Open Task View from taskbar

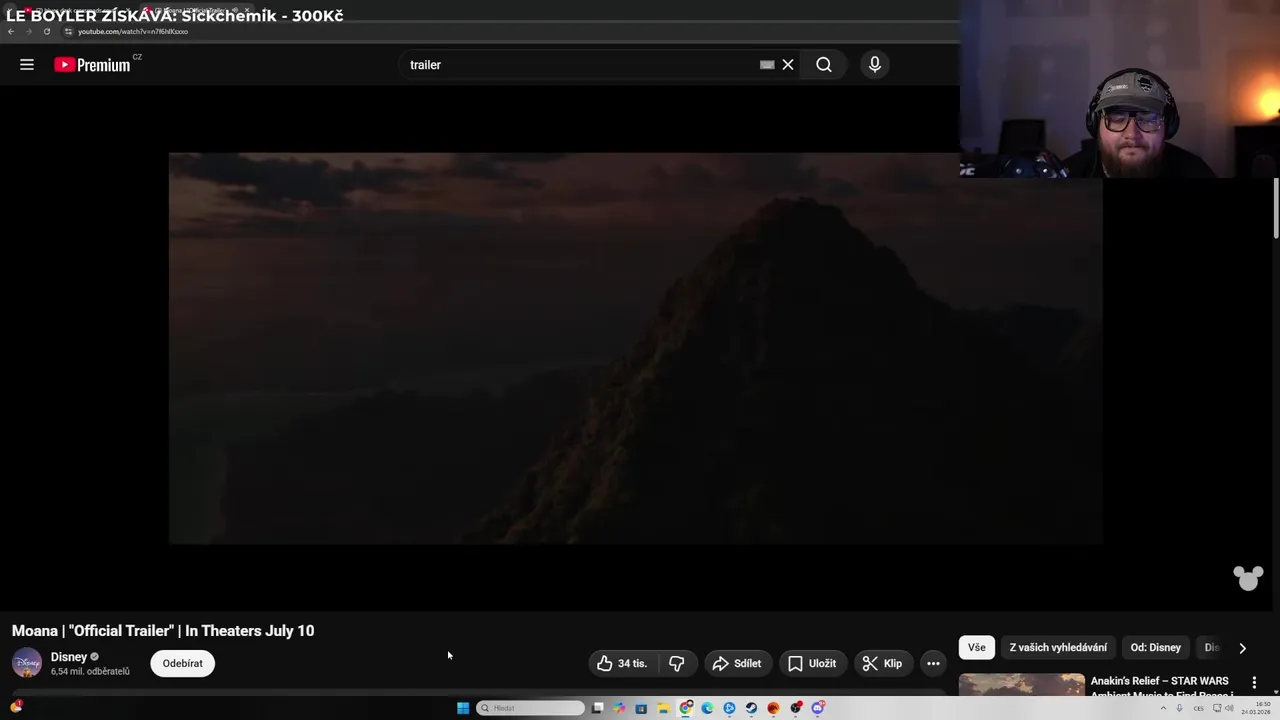597,708
